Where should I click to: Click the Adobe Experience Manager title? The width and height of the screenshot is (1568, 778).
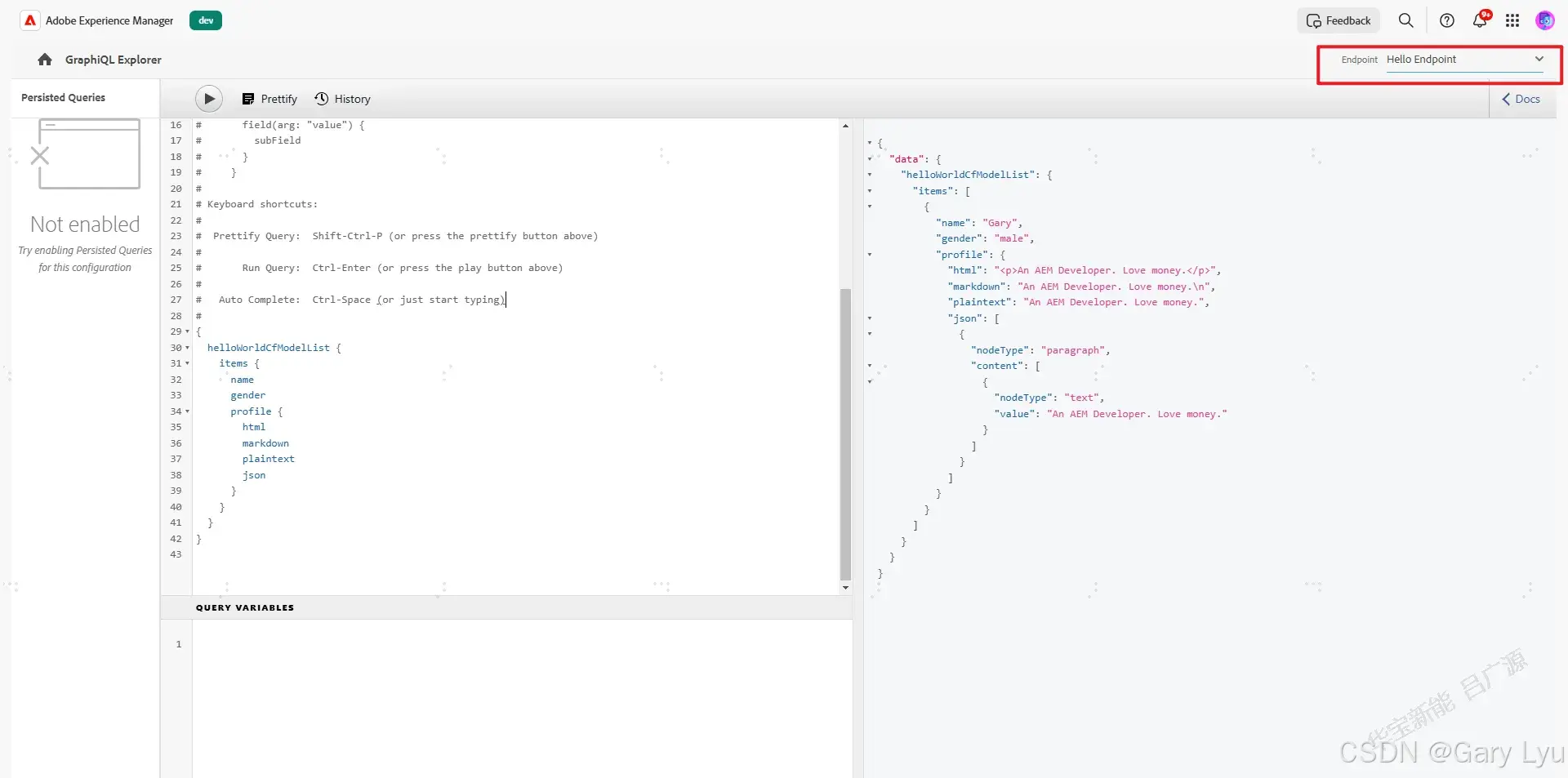click(x=109, y=20)
